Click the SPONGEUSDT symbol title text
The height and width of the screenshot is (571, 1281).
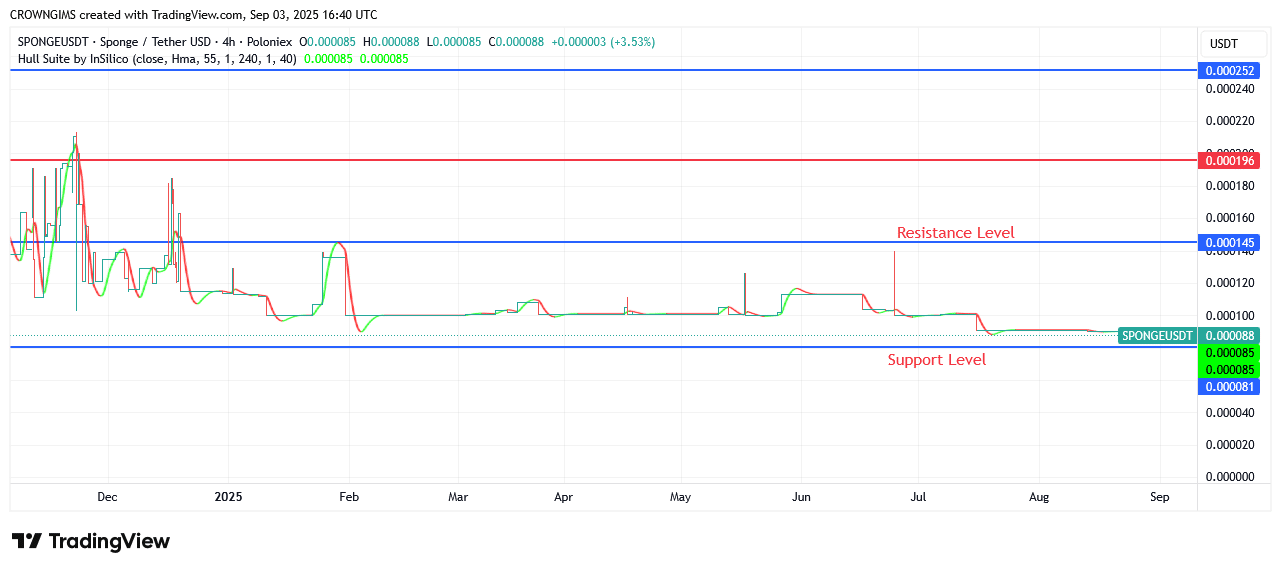(155, 42)
